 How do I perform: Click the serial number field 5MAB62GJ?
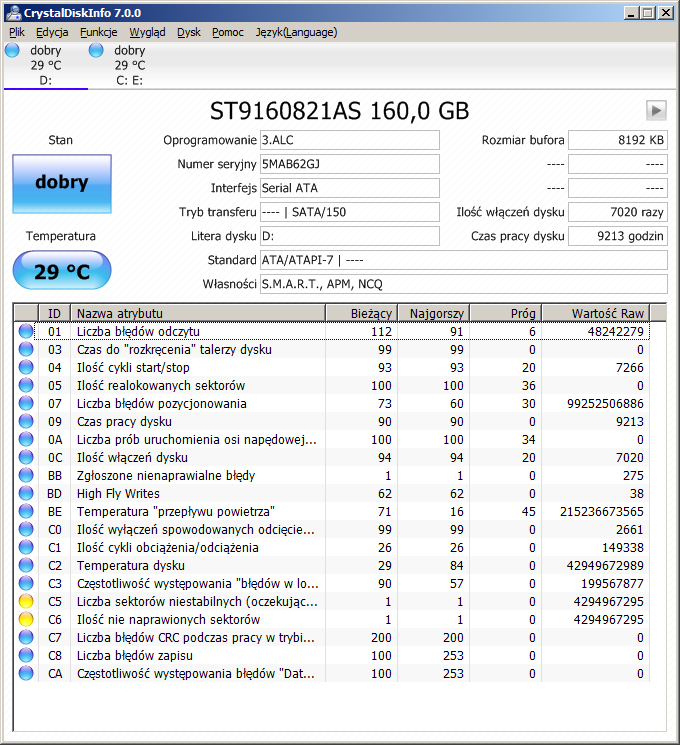click(x=350, y=164)
